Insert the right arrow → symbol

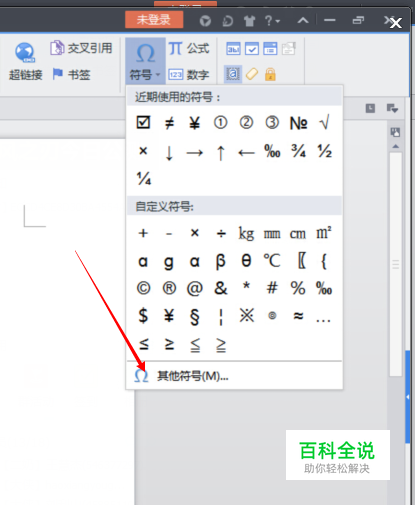tap(195, 153)
